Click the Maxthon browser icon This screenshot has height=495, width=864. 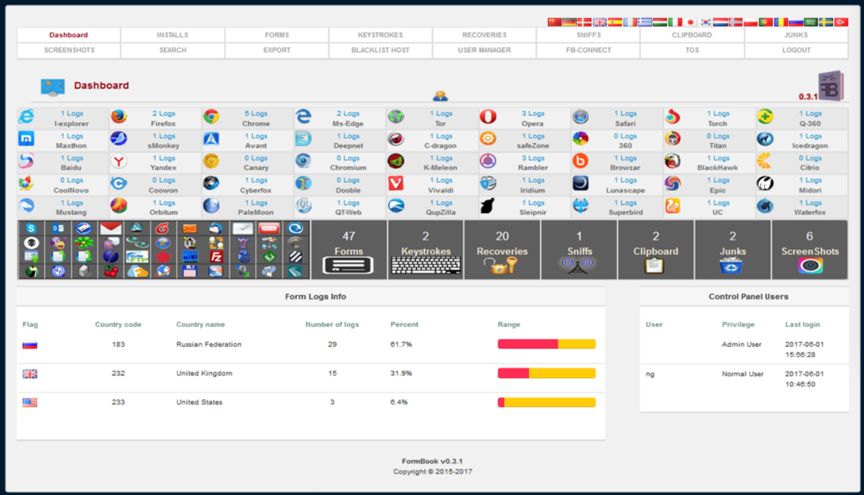click(26, 139)
